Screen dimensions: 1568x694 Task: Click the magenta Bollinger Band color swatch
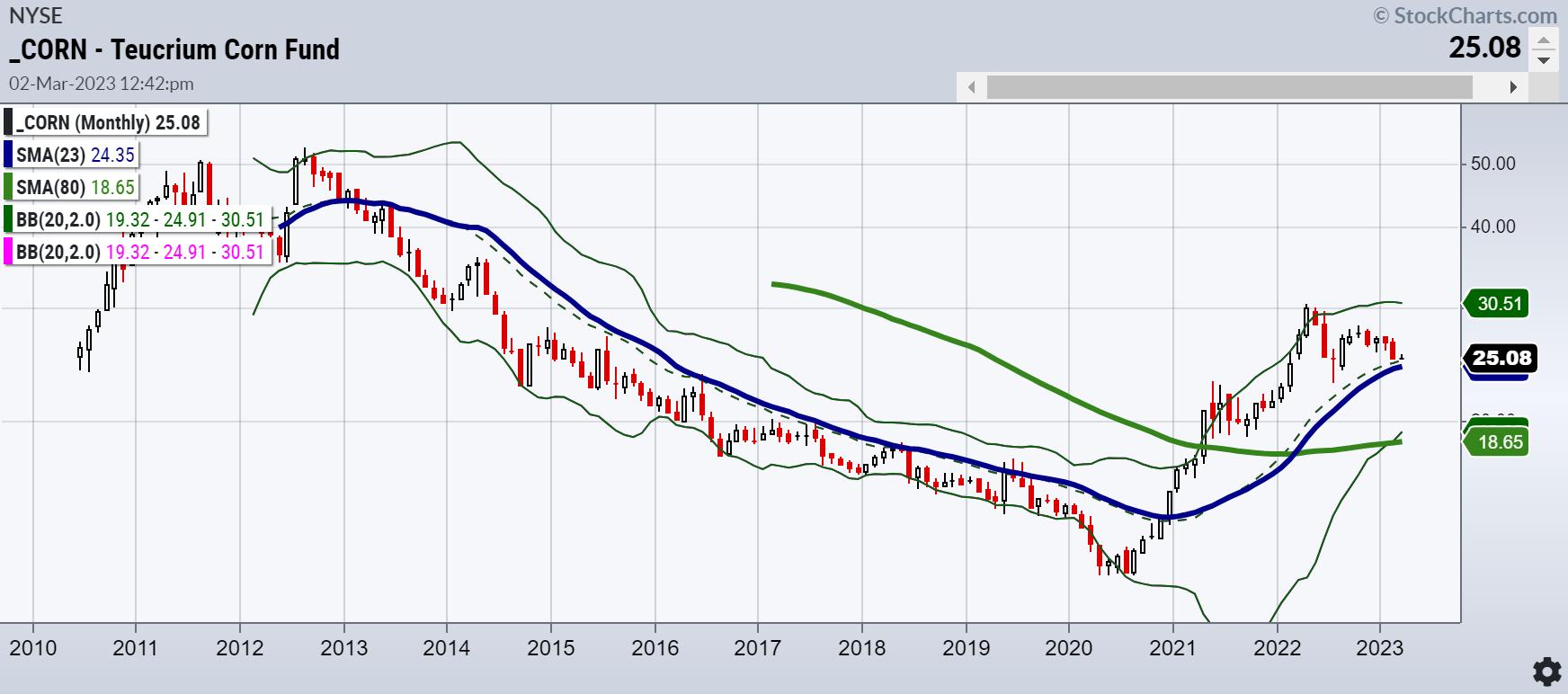(8, 252)
